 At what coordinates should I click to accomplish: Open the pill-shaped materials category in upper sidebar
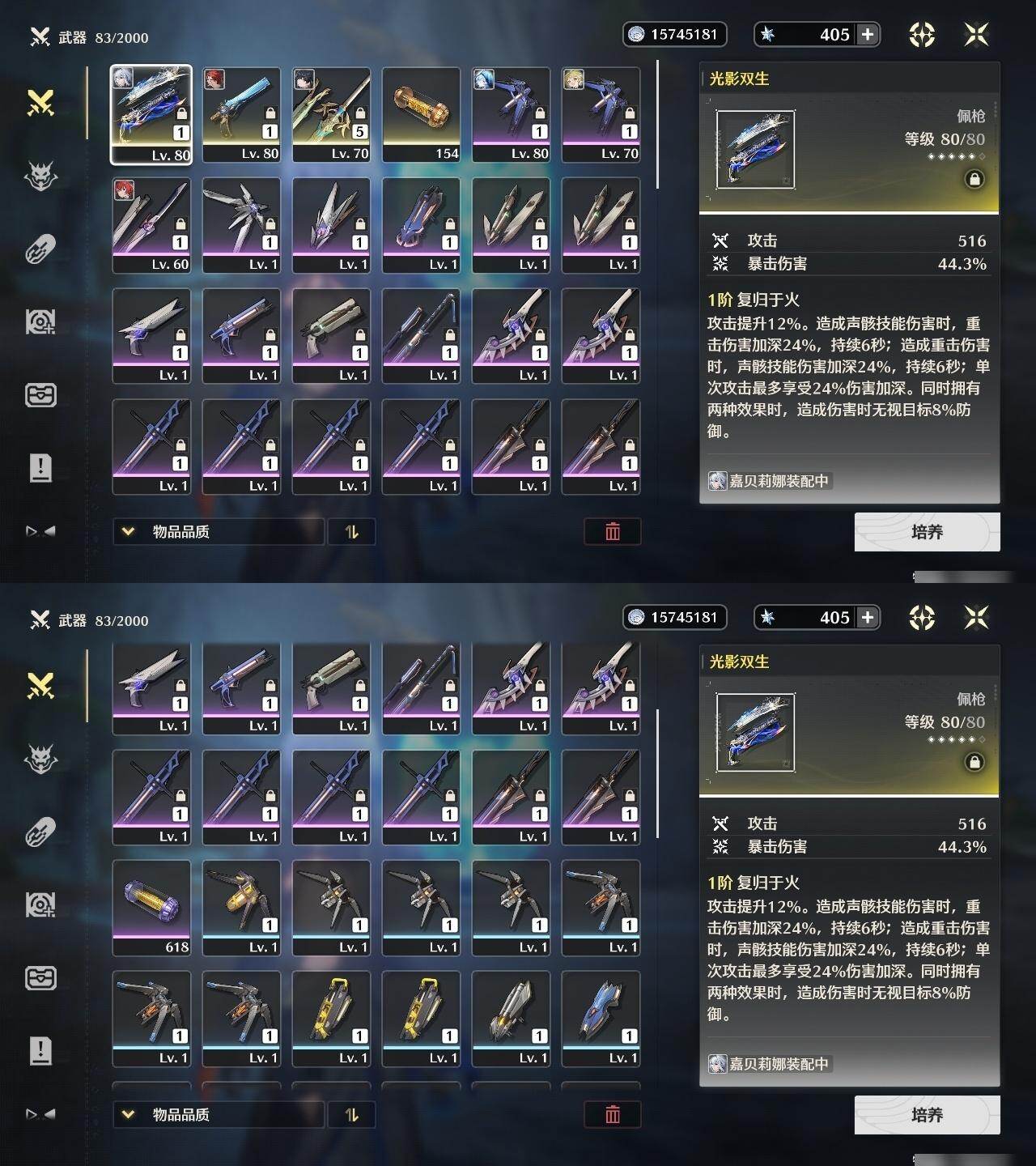click(40, 249)
